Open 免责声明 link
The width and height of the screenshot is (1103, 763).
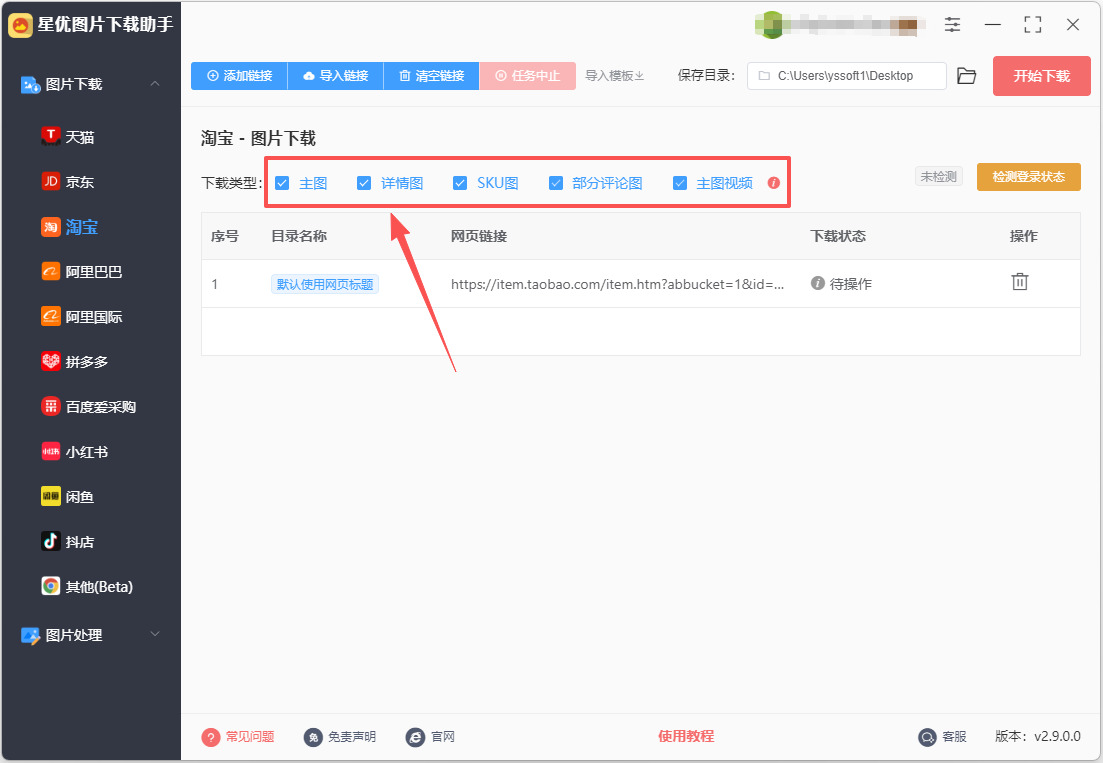(x=340, y=736)
